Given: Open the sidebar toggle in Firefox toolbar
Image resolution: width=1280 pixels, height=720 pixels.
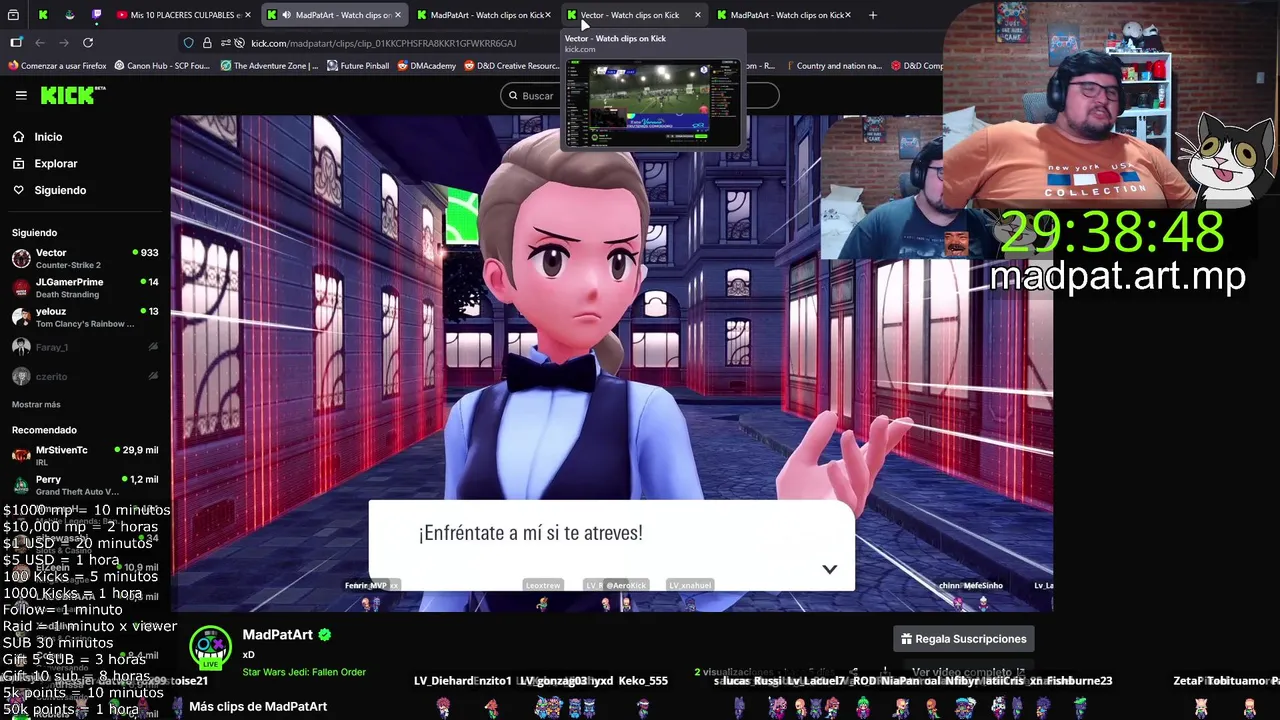Looking at the screenshot, I should point(16,43).
